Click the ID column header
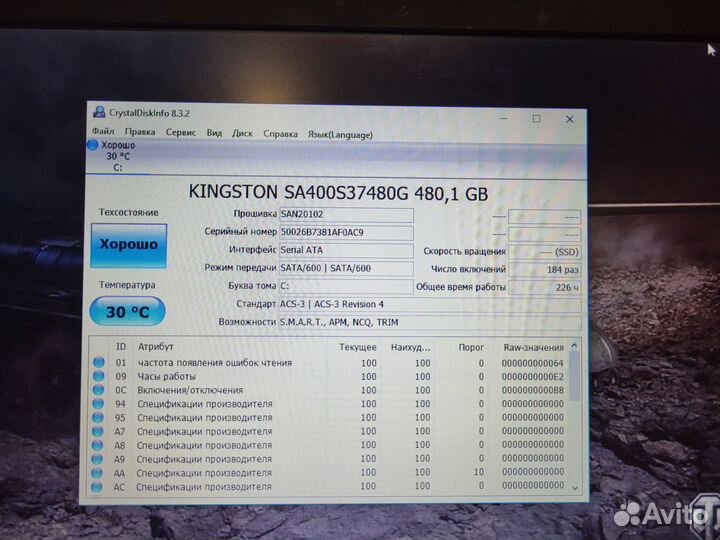 [121, 347]
